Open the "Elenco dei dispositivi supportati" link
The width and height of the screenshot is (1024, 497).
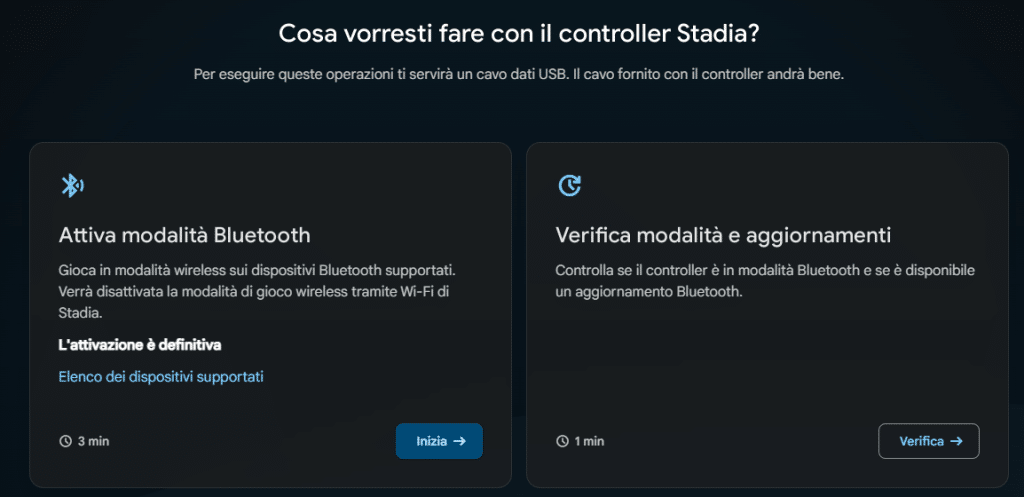(161, 377)
